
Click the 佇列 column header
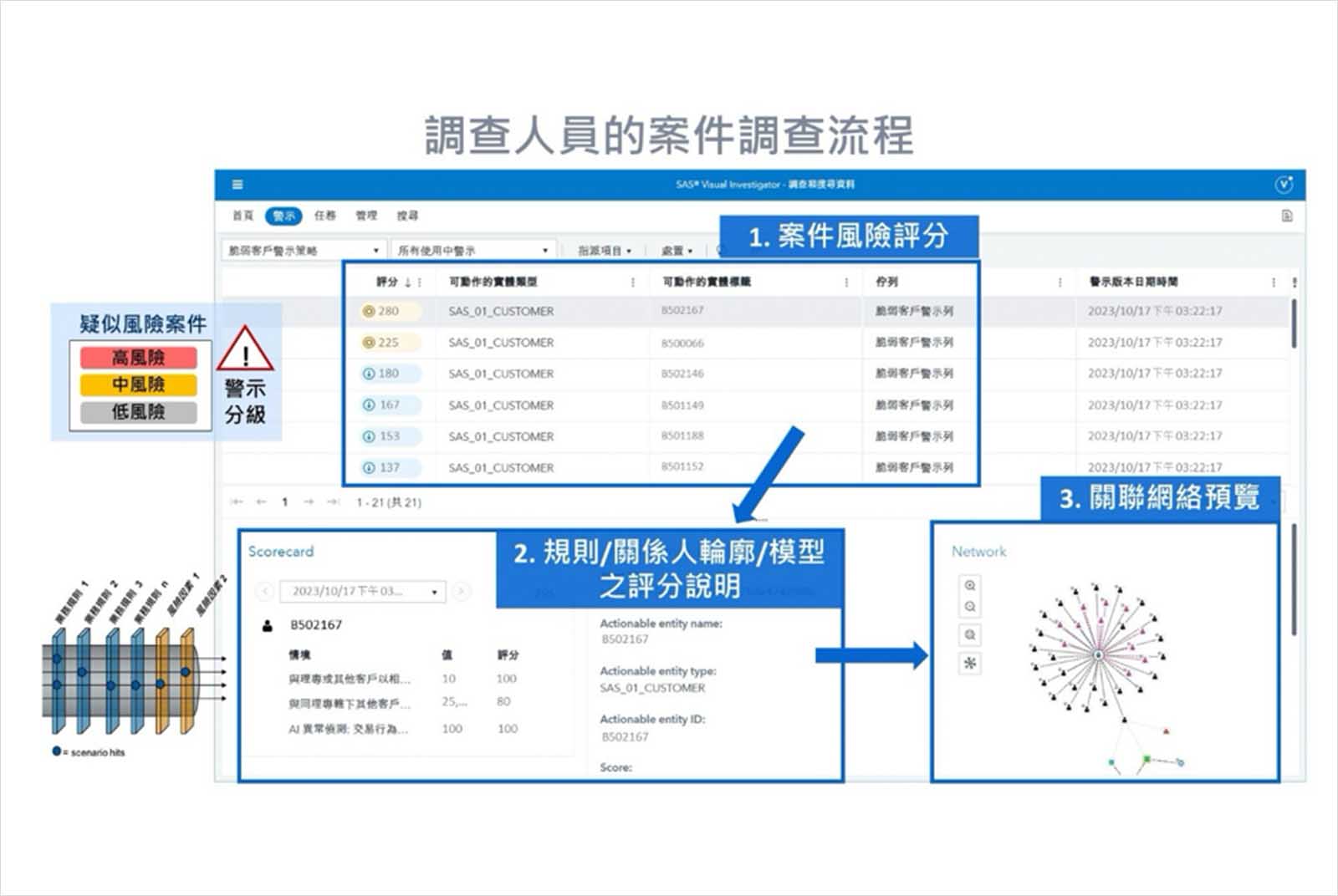(x=886, y=283)
